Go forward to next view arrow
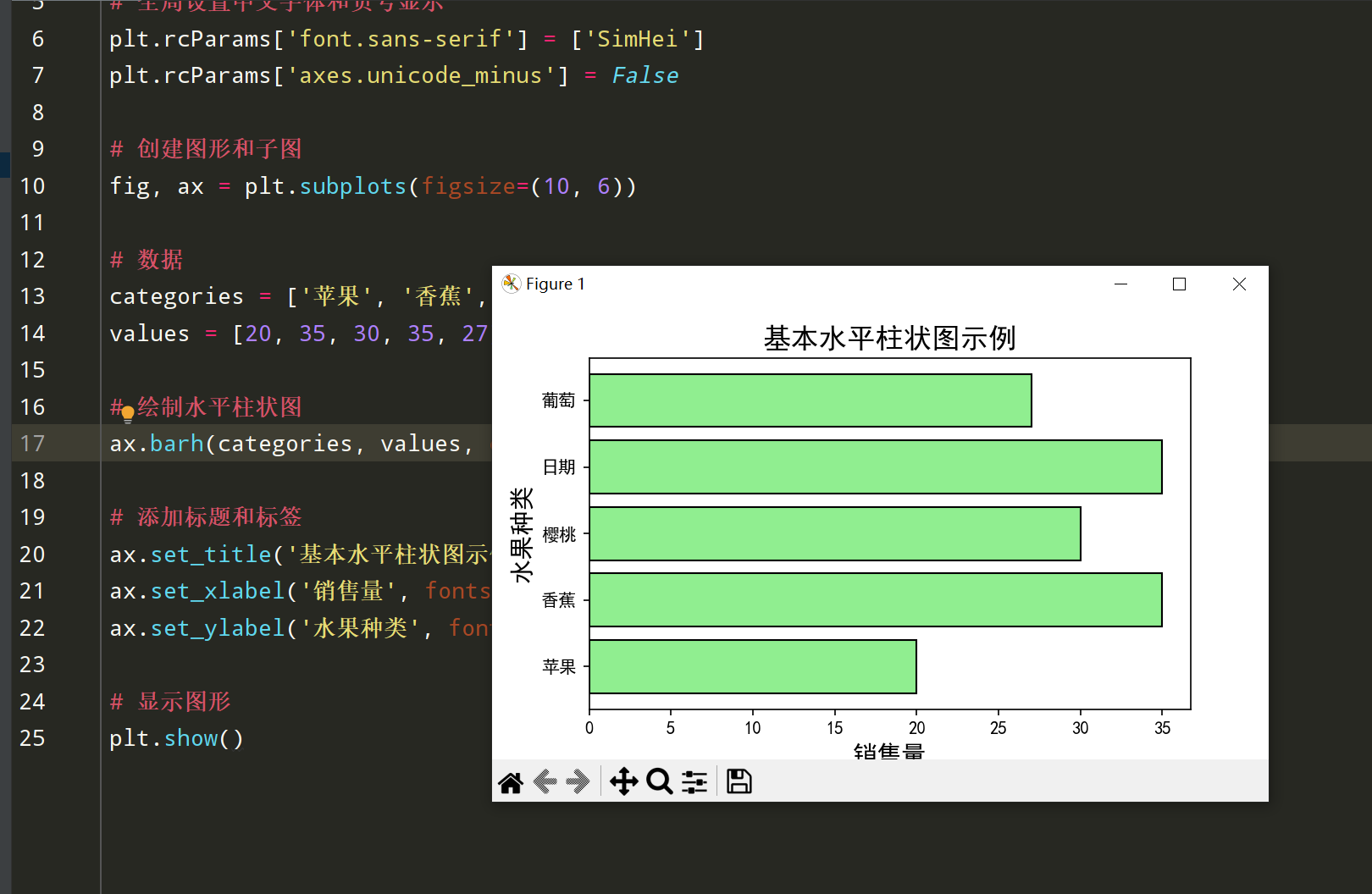The image size is (1372, 894). 578,781
